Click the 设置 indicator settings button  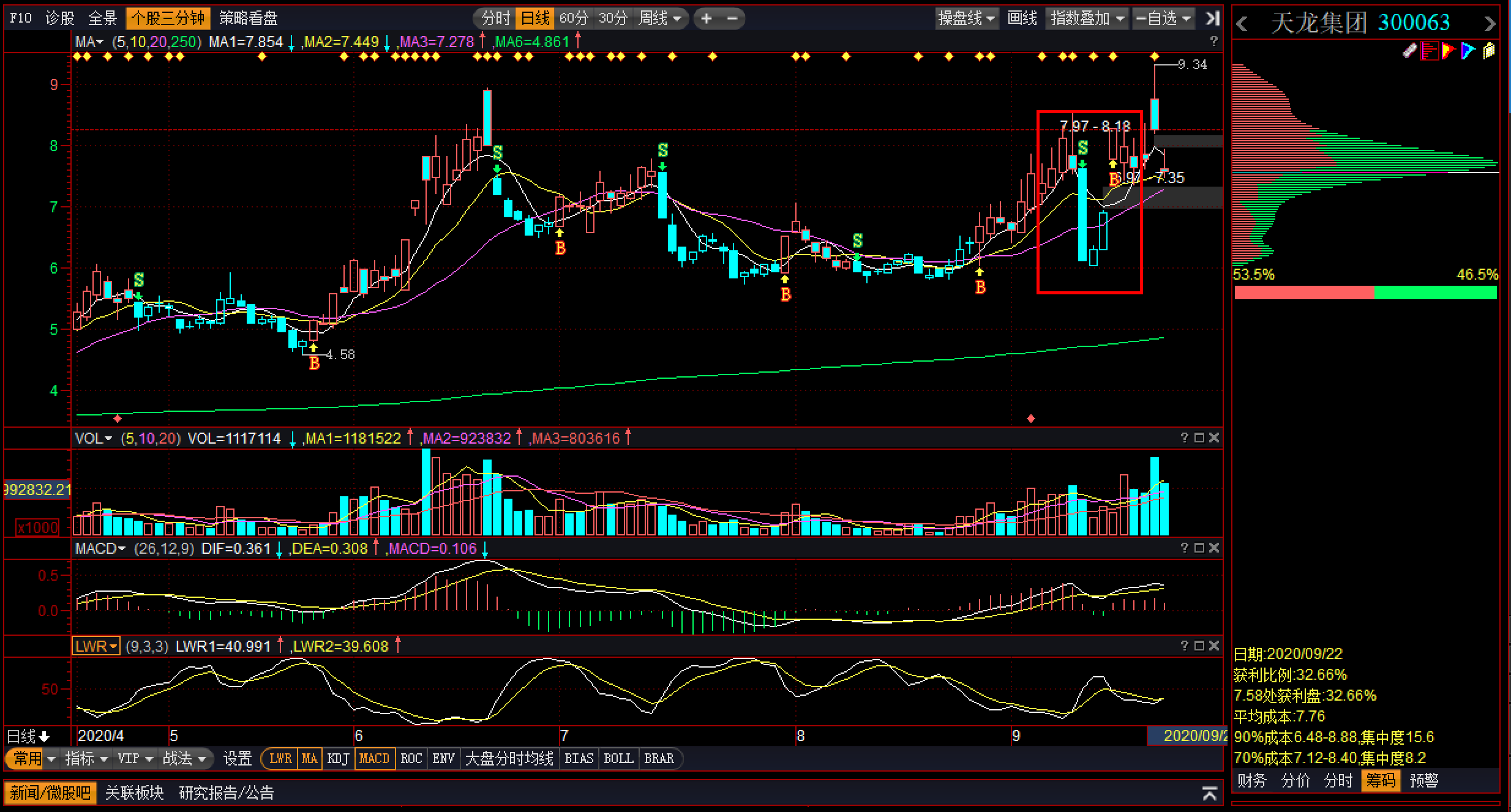point(238,759)
